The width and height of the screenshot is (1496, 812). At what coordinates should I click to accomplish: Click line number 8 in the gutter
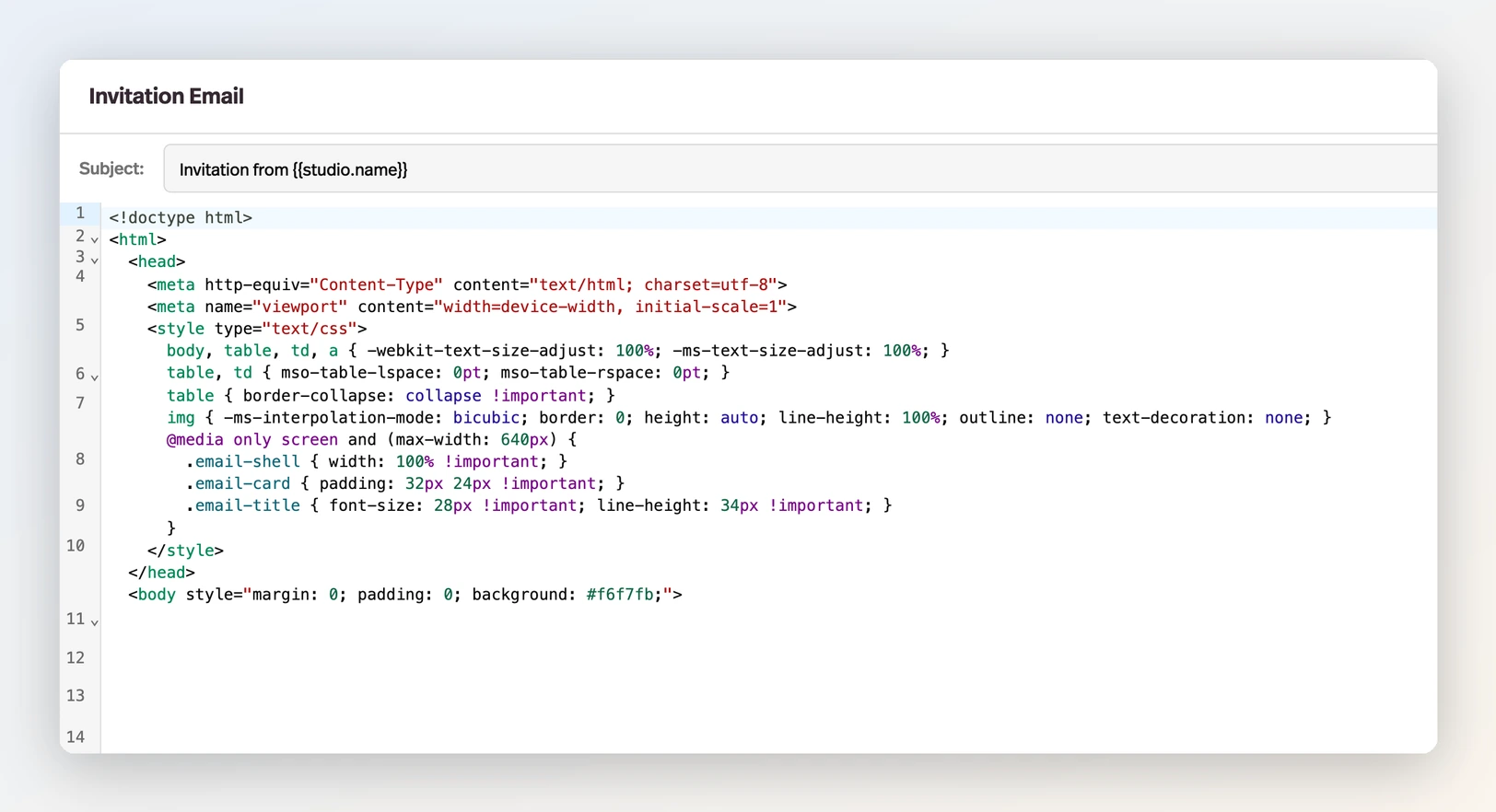80,459
